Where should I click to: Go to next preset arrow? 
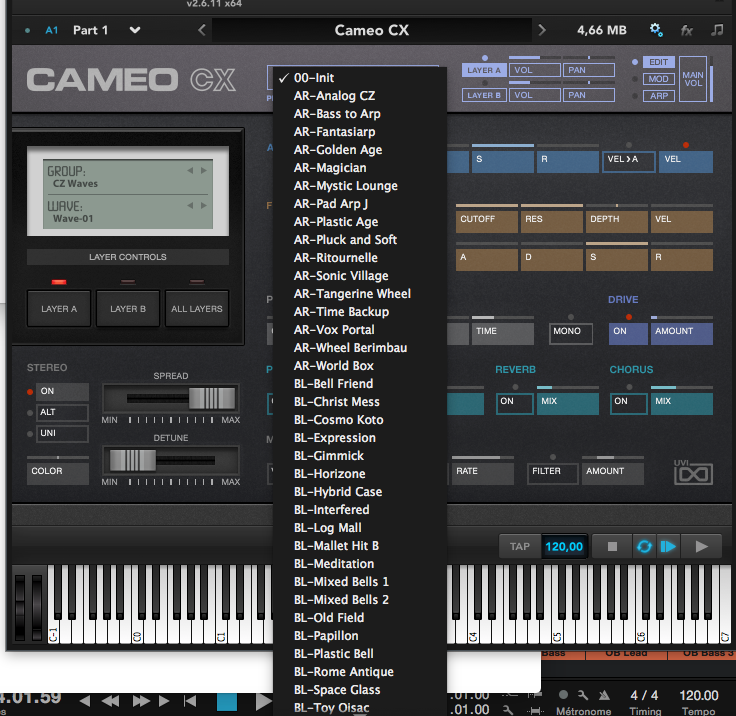coord(542,30)
